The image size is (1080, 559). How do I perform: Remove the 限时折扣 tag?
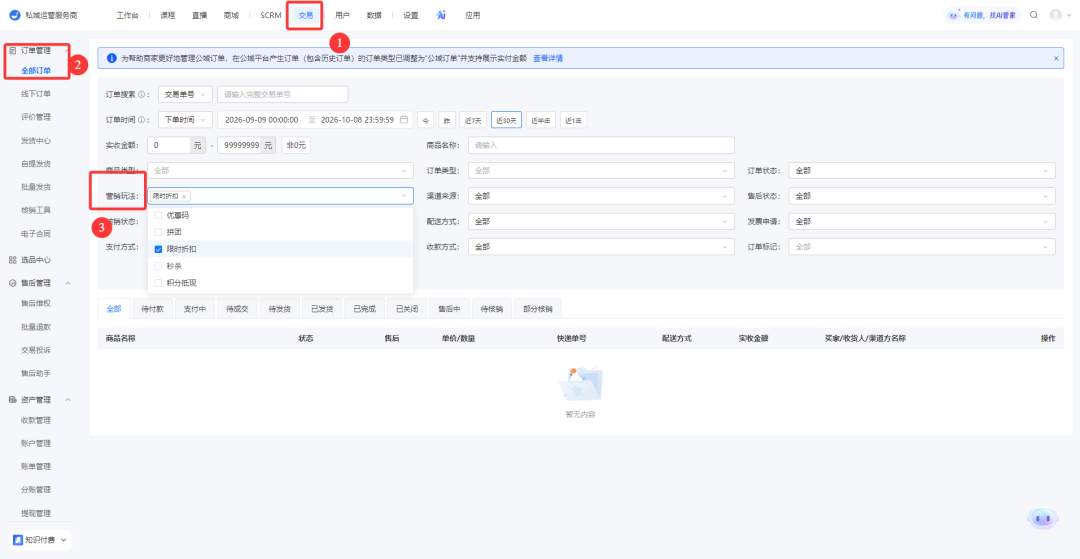coord(185,196)
